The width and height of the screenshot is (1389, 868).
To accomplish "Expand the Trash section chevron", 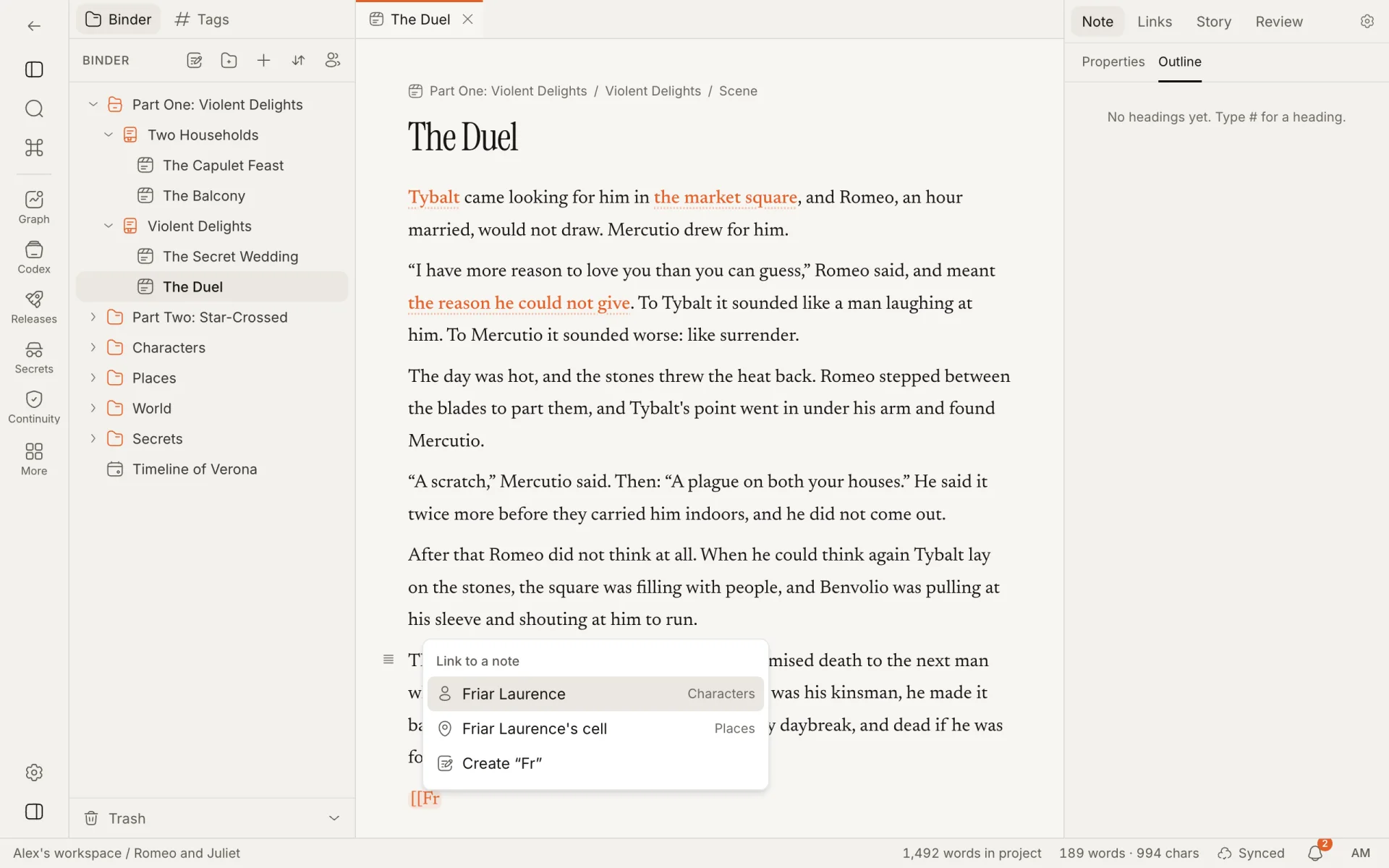I will tap(334, 818).
